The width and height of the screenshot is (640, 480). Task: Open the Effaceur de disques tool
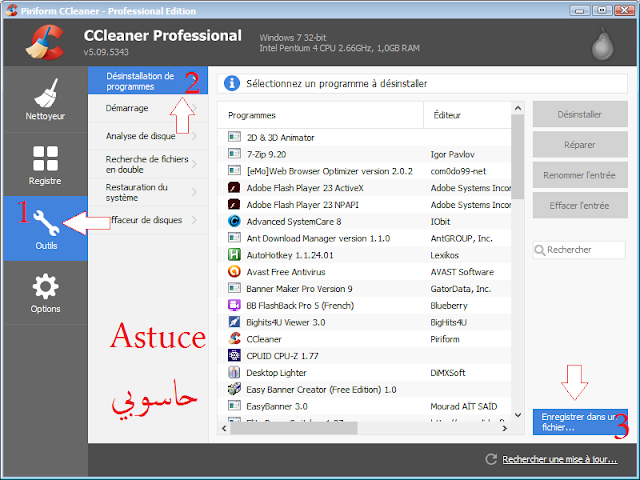click(148, 220)
